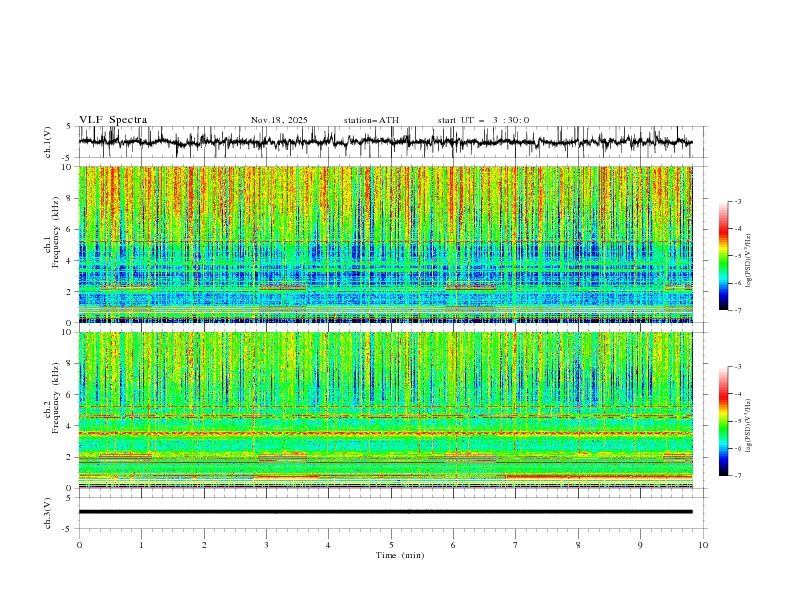Click the 'ch.3(V)' axis label
Image resolution: width=792 pixels, height=612 pixels.
tap(48, 513)
